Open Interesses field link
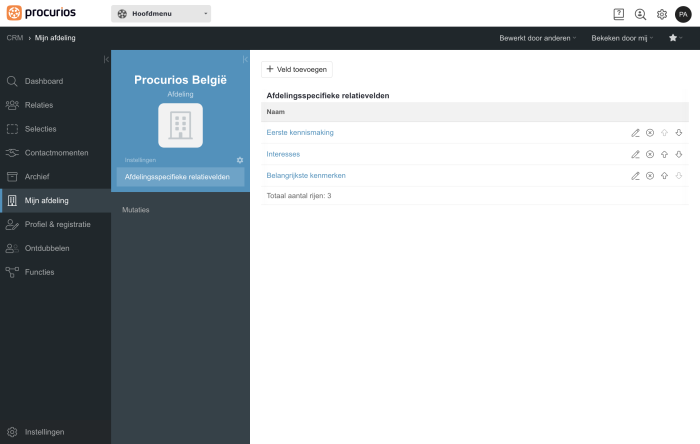 point(283,154)
